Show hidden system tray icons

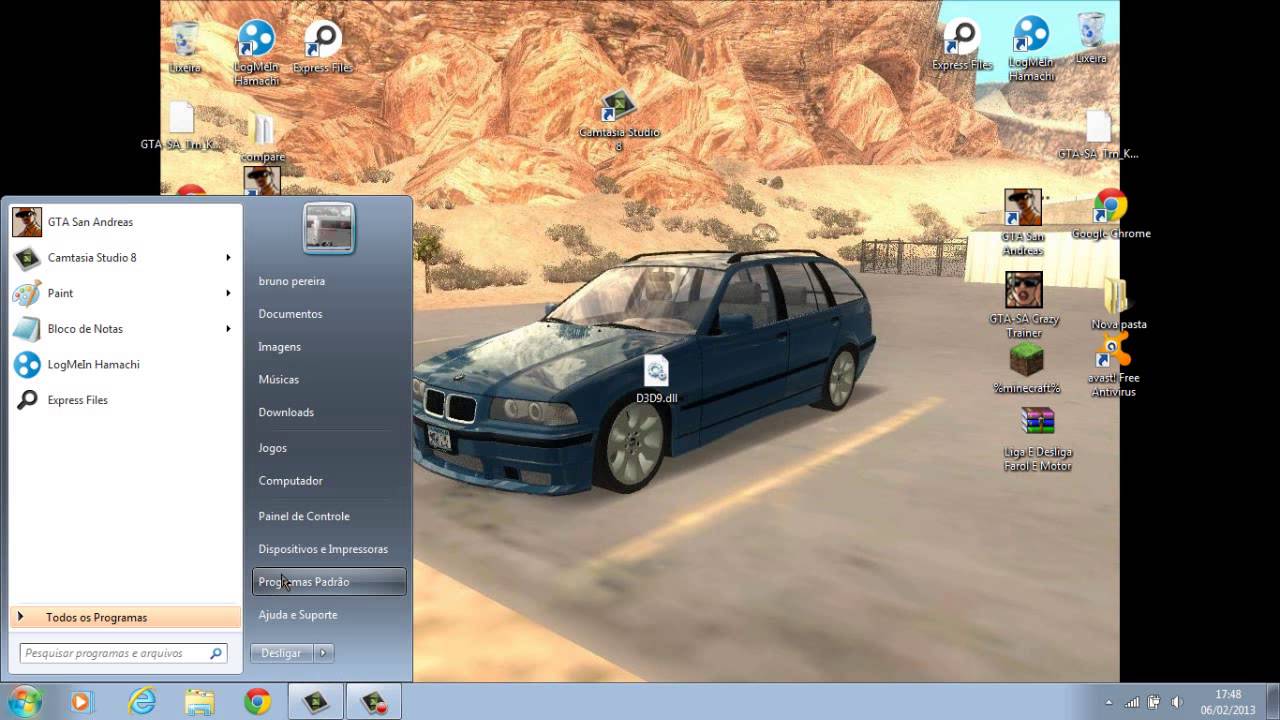tap(1108, 702)
